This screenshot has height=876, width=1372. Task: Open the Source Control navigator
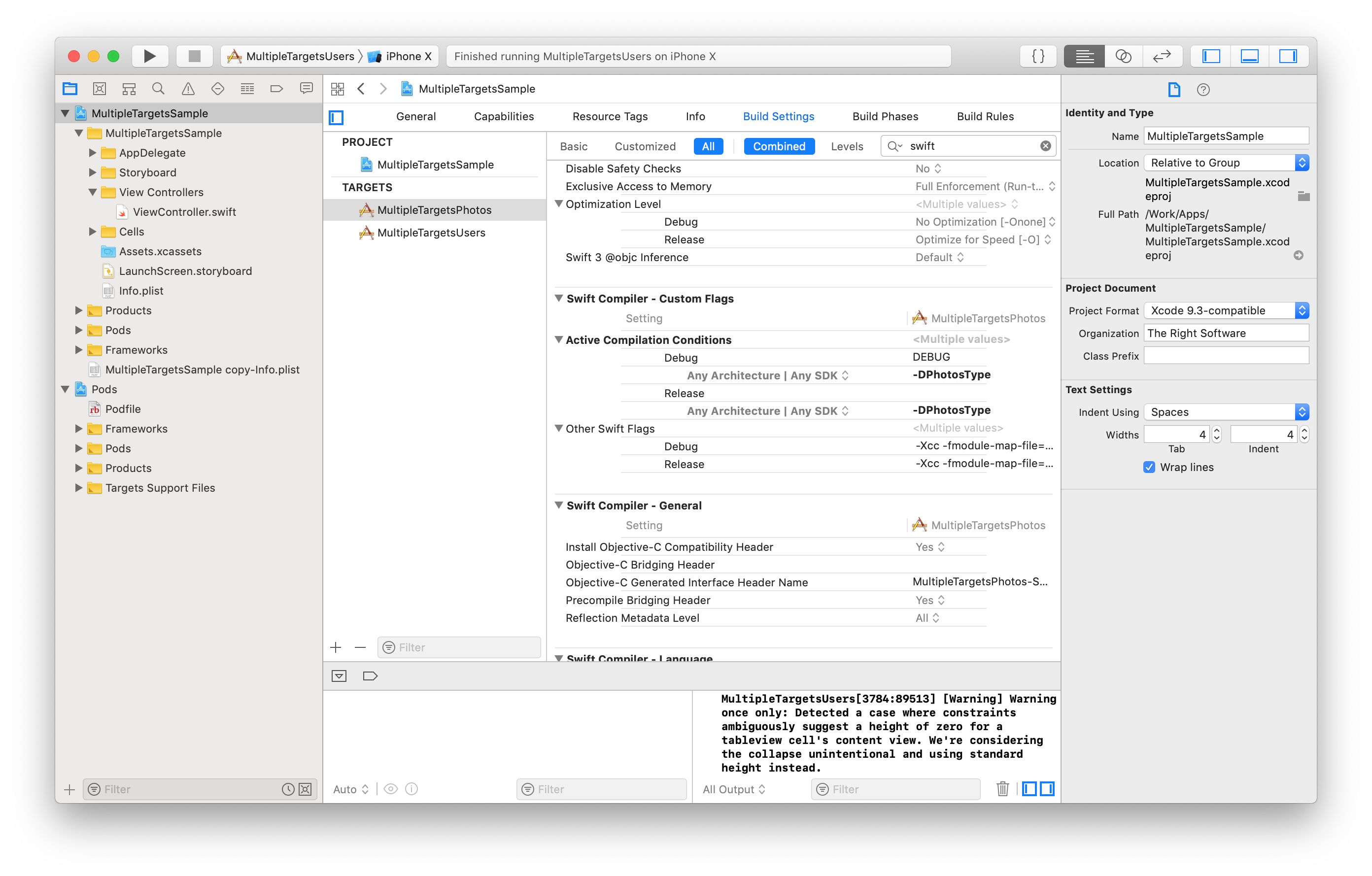pos(100,88)
